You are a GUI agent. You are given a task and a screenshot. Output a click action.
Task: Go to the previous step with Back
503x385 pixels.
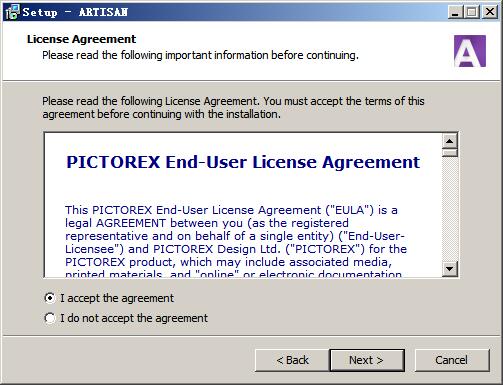[x=292, y=360]
